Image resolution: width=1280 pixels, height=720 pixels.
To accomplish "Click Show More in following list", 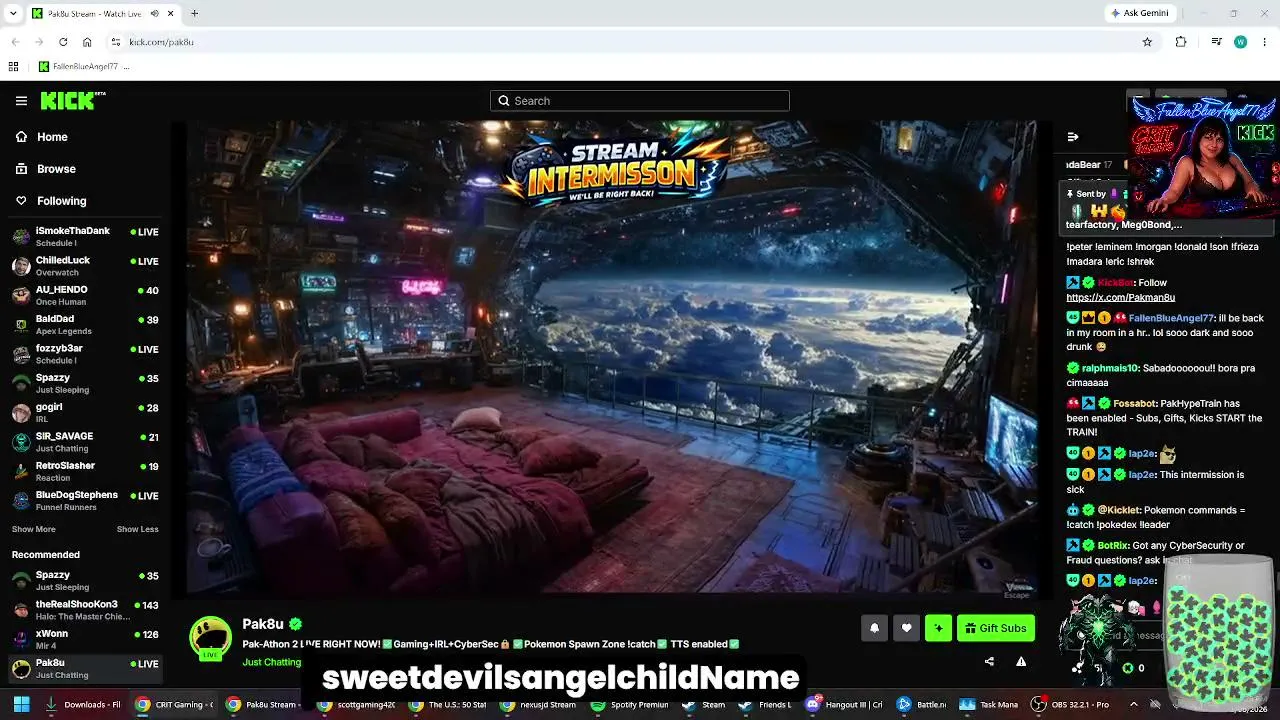I will click(33, 529).
